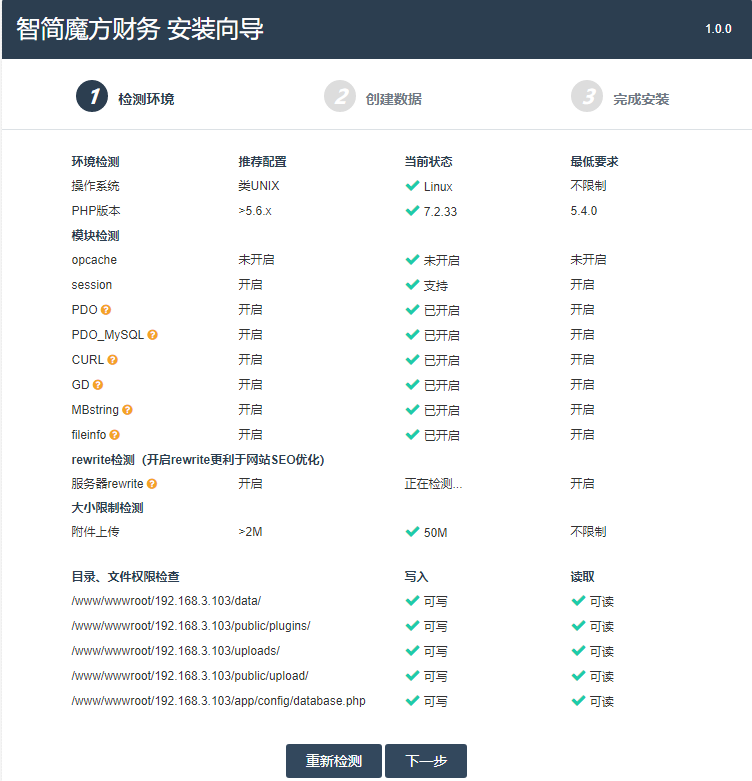Click the step 1 circle icon
The height and width of the screenshot is (781, 752).
(92, 96)
